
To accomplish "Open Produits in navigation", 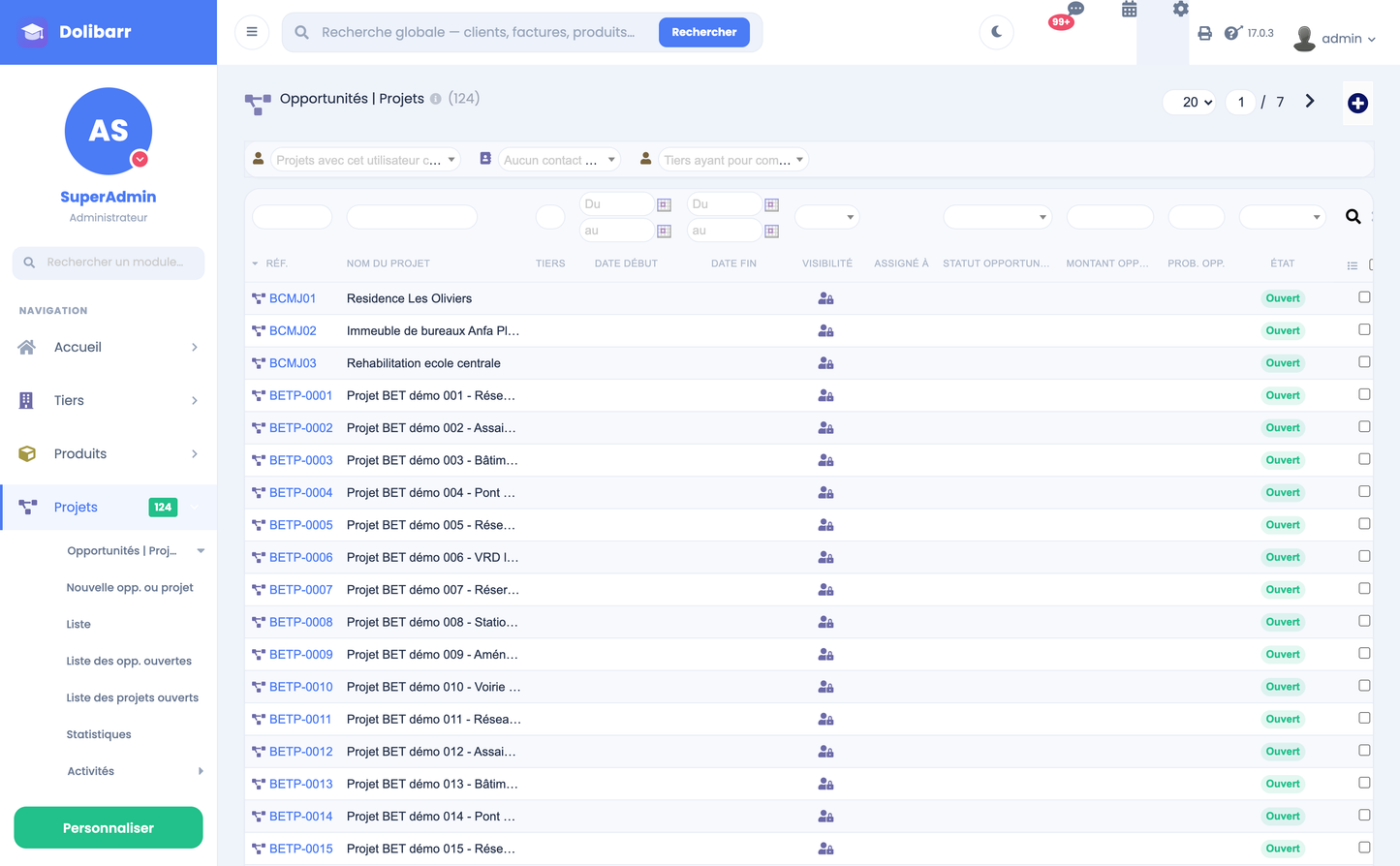I will point(109,453).
